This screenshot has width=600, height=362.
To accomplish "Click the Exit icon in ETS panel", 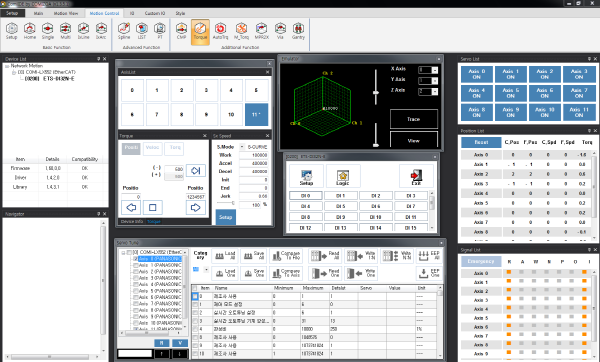I will click(x=416, y=176).
